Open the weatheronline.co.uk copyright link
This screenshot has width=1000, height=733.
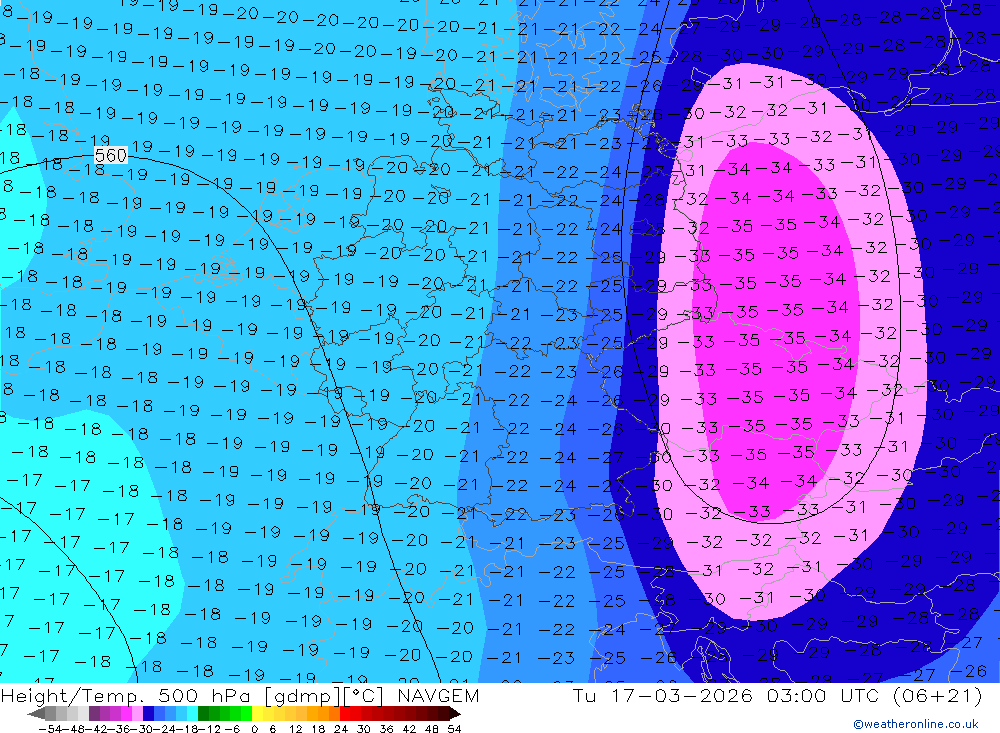916,724
